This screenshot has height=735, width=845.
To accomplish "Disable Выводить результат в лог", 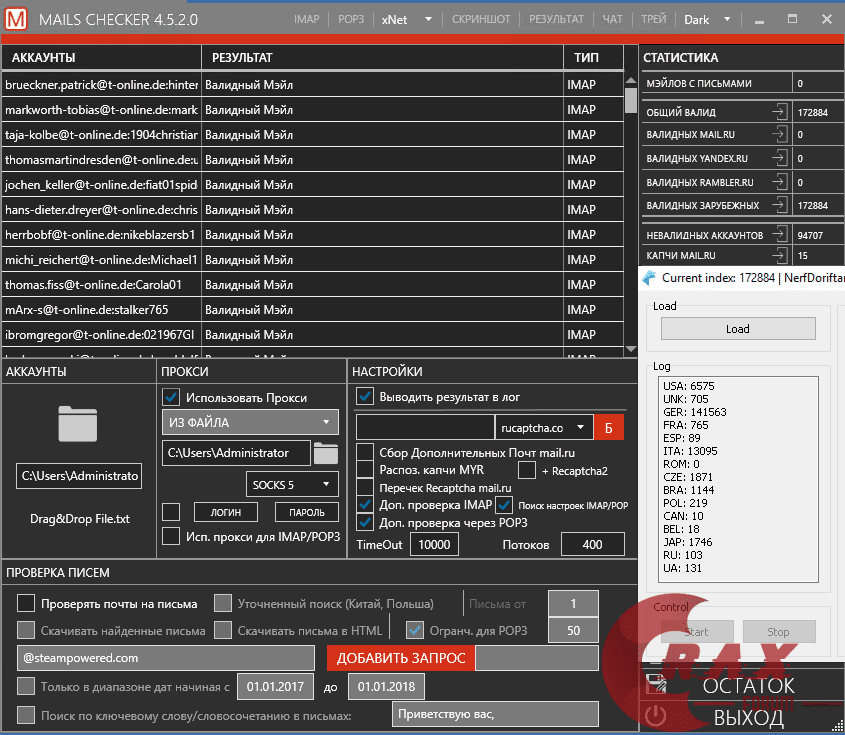I will tap(363, 396).
